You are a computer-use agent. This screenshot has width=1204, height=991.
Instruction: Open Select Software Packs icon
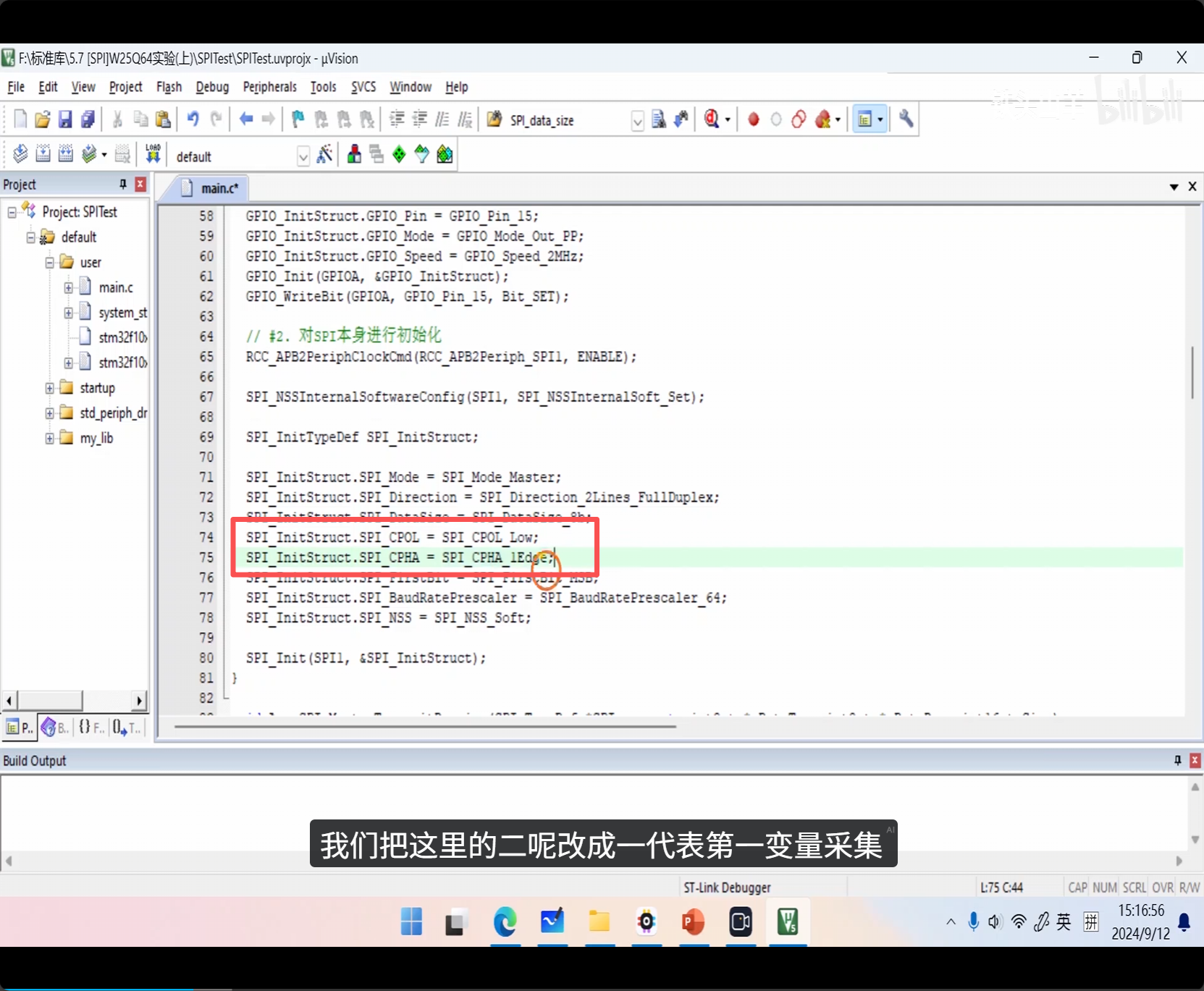[422, 153]
